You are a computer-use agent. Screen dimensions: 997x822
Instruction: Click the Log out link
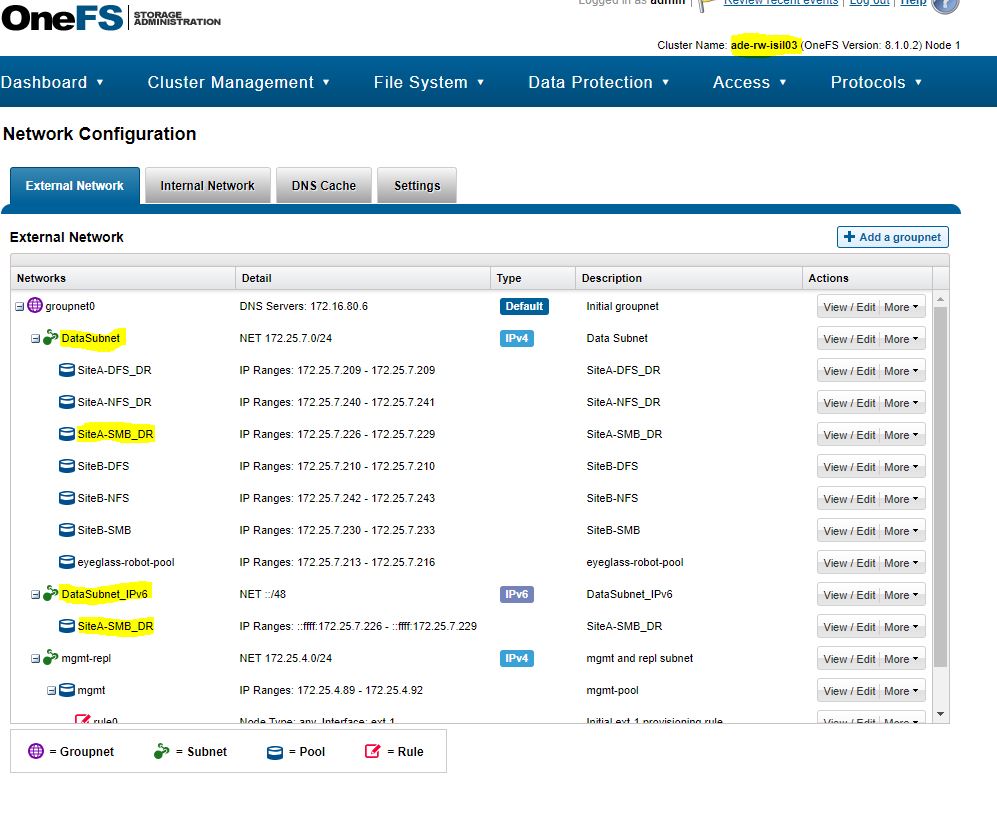pyautogui.click(x=869, y=3)
